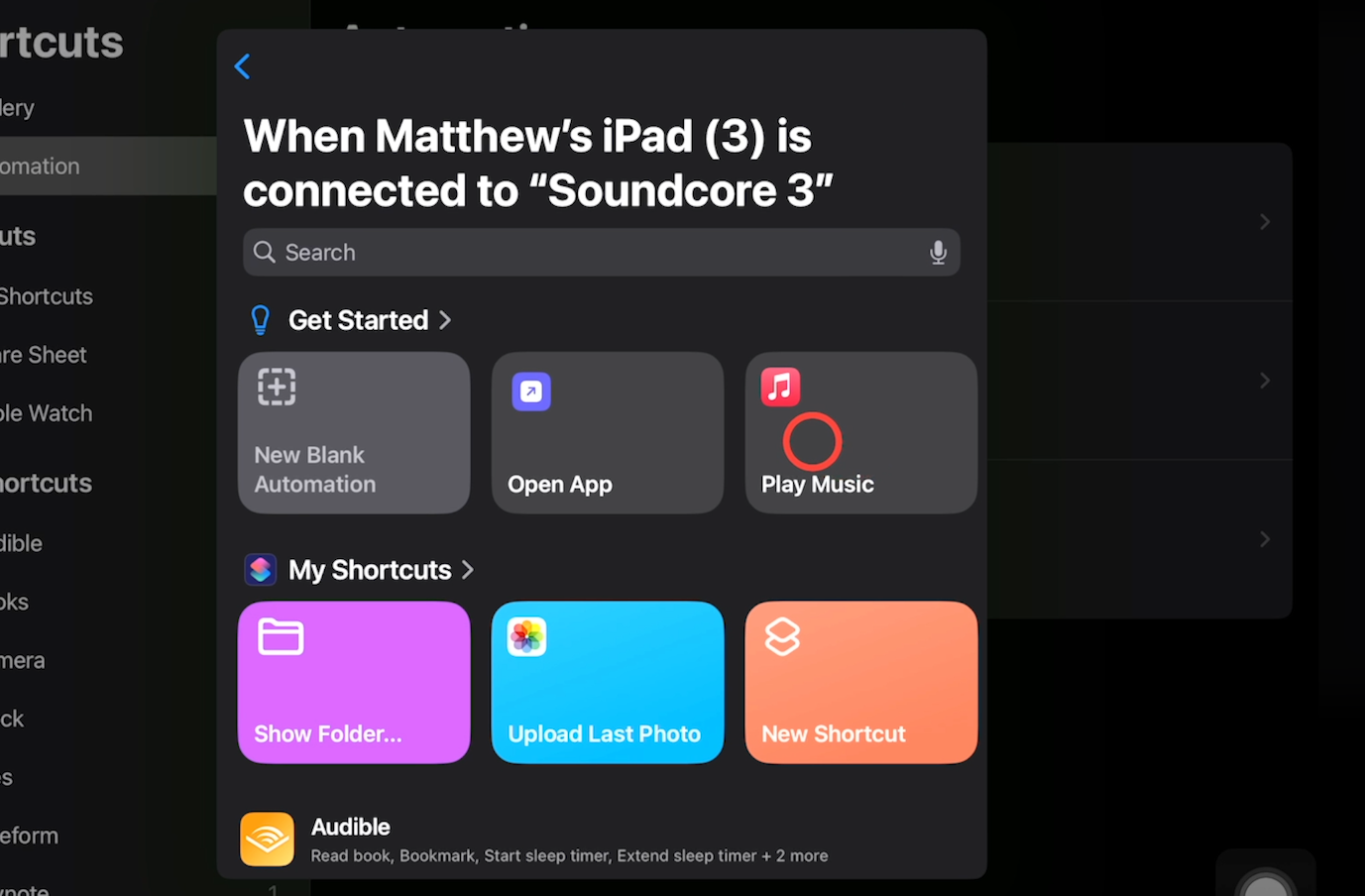Screen dimensions: 1365x896
Task: Open the Get Started section
Action: coord(369,320)
